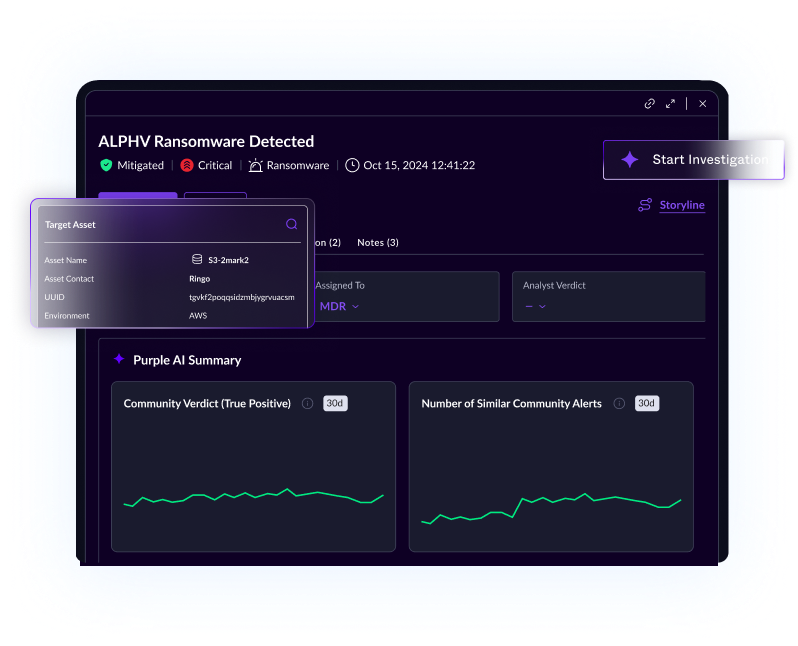This screenshot has width=798, height=646.
Task: Expand the alert panel to fullscreen
Action: point(671,103)
